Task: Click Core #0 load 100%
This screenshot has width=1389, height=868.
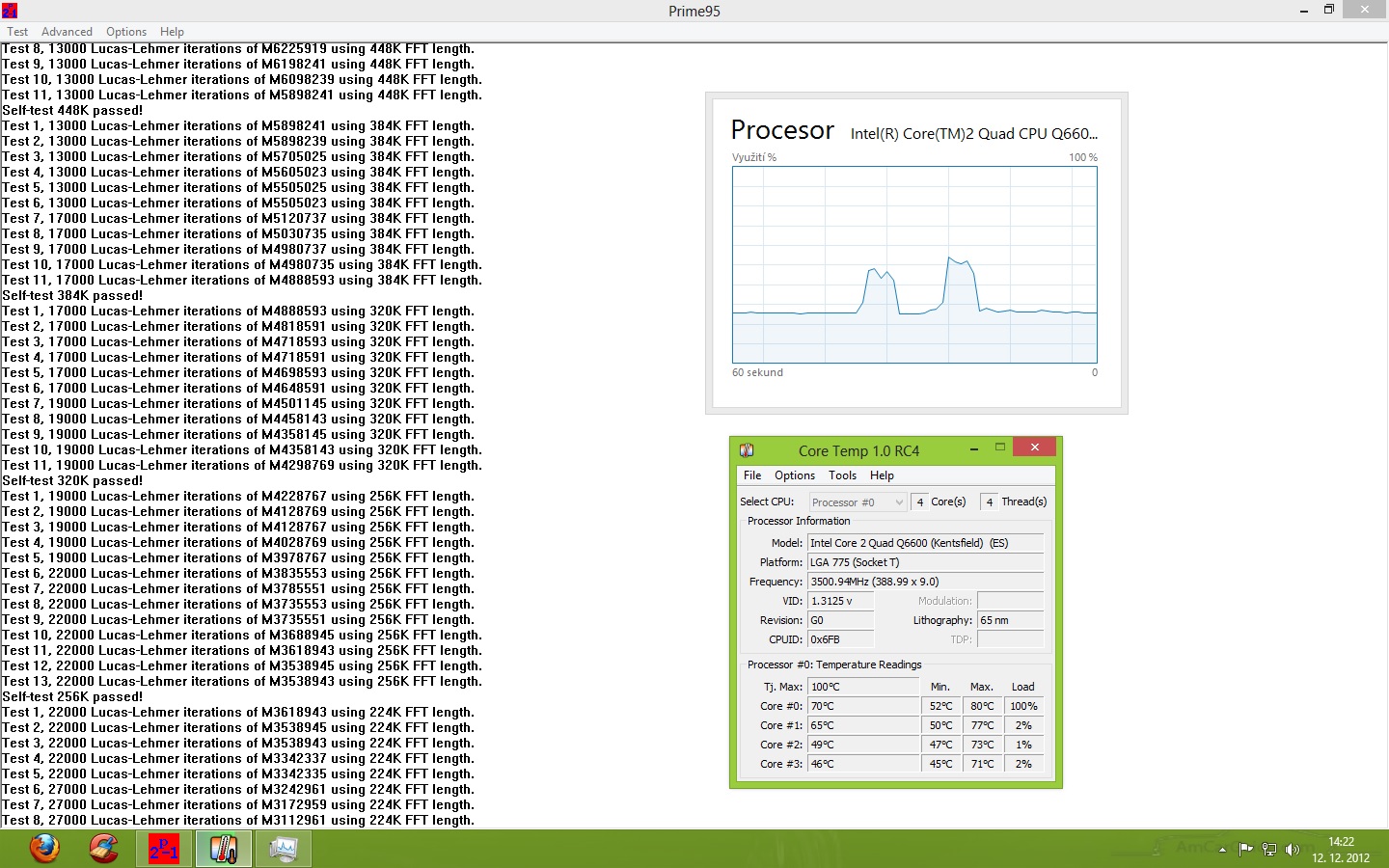Action: 1023,706
